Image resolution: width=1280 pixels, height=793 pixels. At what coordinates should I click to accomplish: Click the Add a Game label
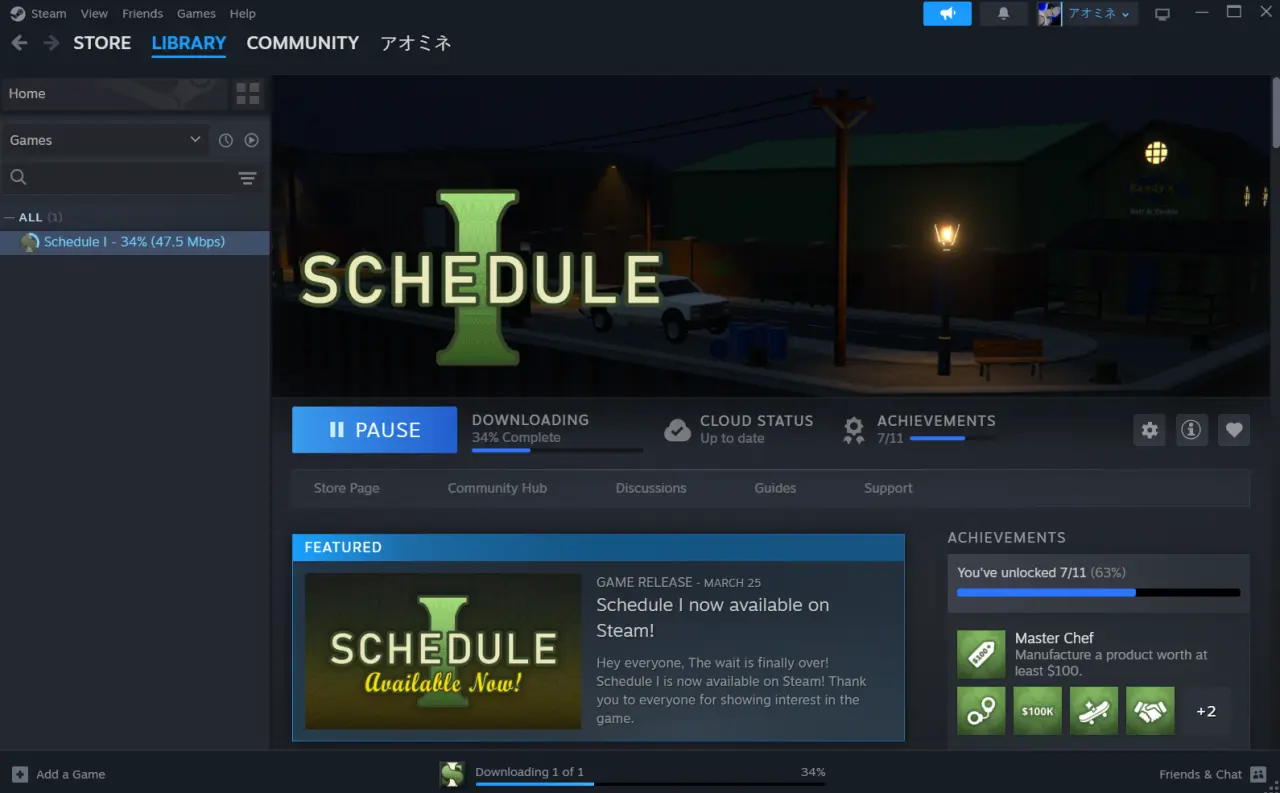[71, 774]
